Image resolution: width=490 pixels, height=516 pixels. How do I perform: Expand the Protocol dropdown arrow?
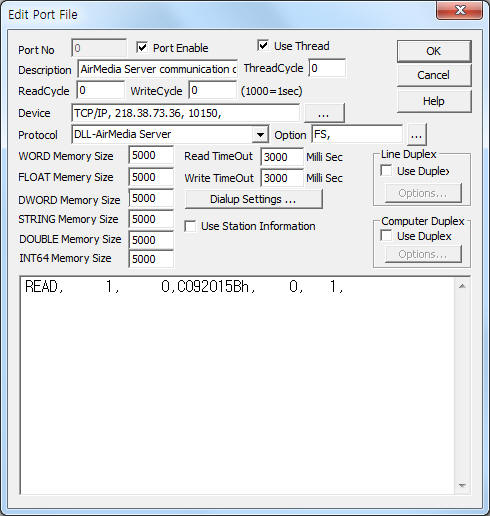coord(260,135)
